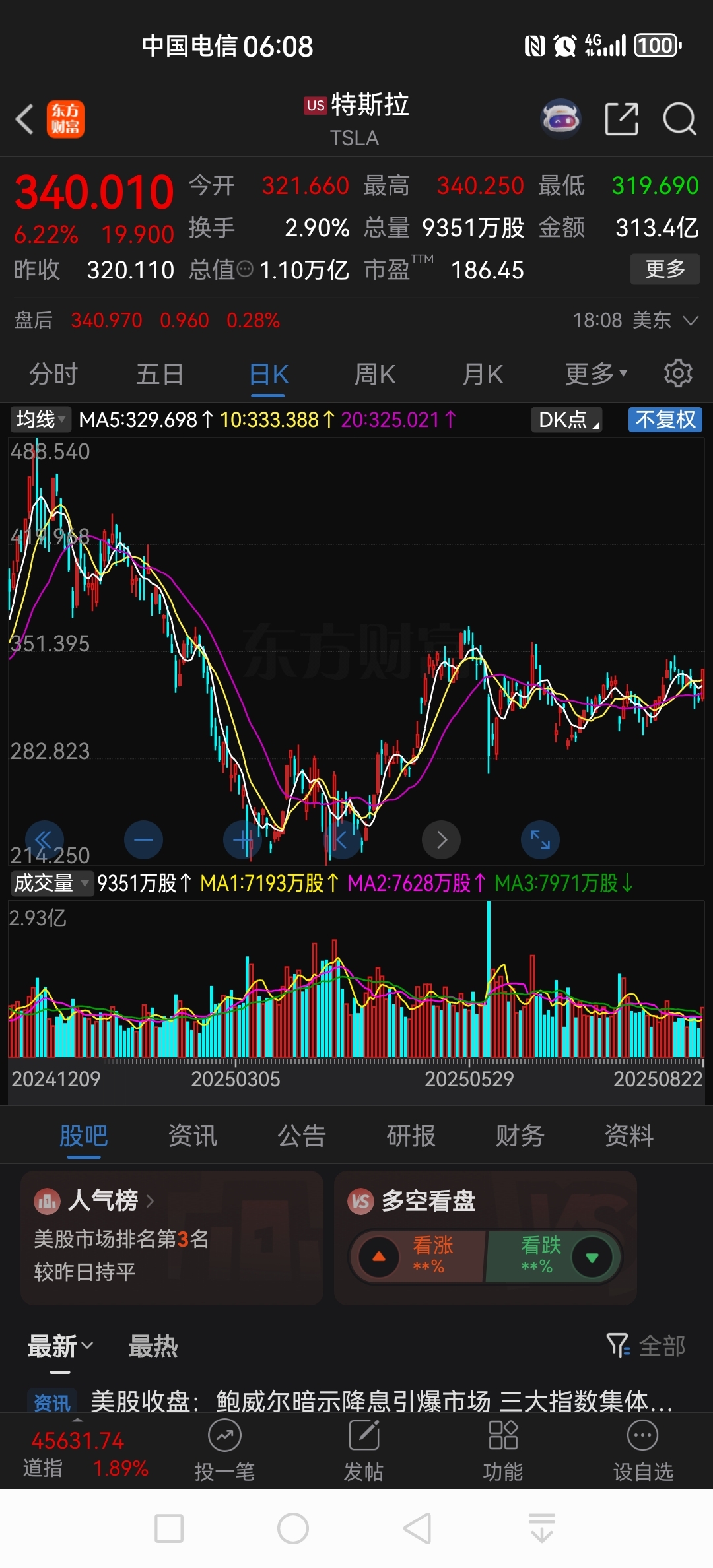713x1568 pixels.
Task: Move chart one candle right
Action: [441, 839]
